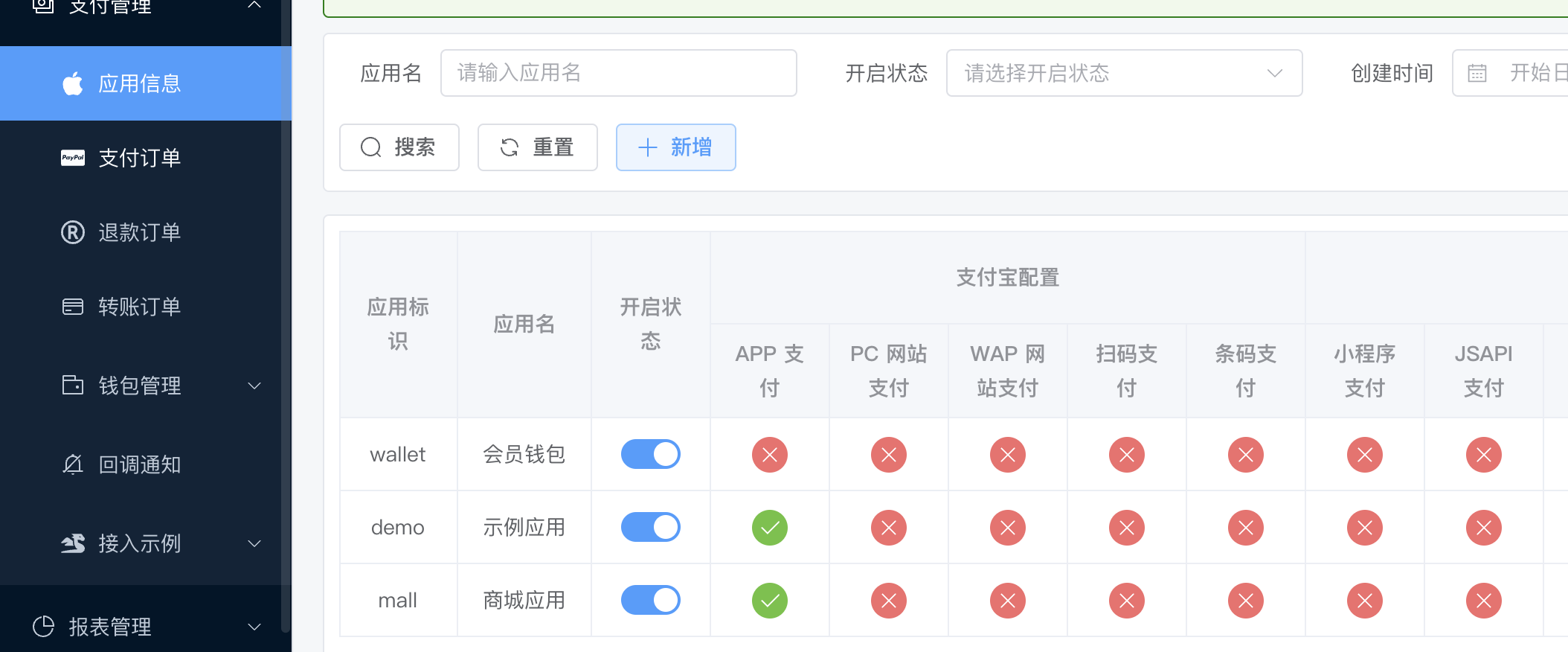Click the 新增 button
Viewport: 1568px width, 652px height.
(x=676, y=147)
